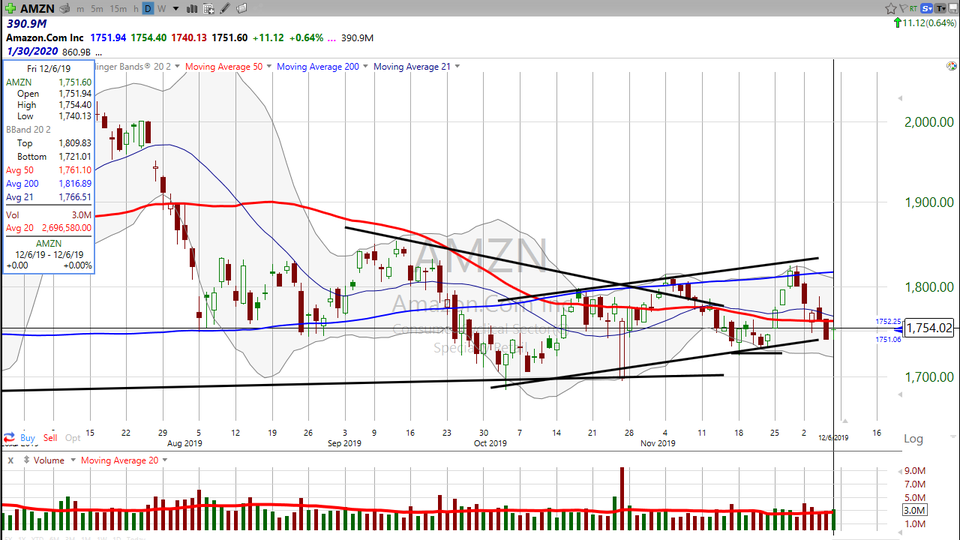960x540 pixels.
Task: Click the Oct 2019 time axis label
Action: point(490,443)
